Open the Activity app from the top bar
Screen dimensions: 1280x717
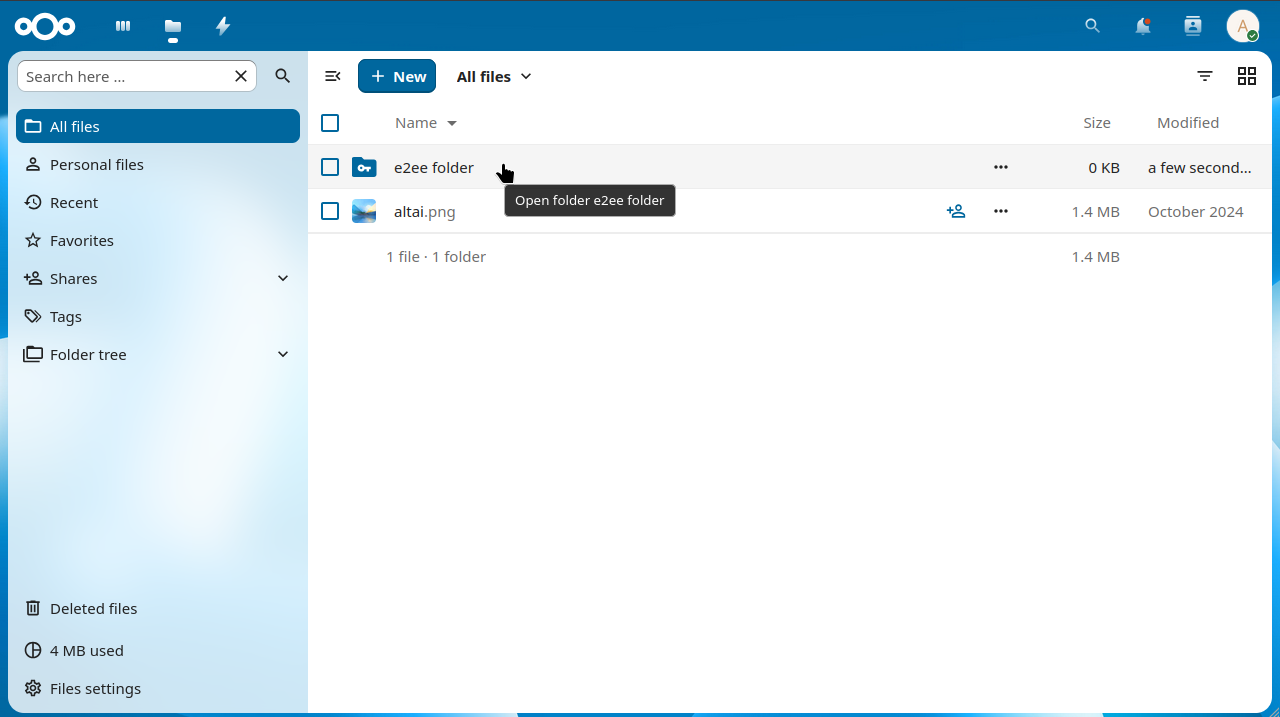click(222, 26)
